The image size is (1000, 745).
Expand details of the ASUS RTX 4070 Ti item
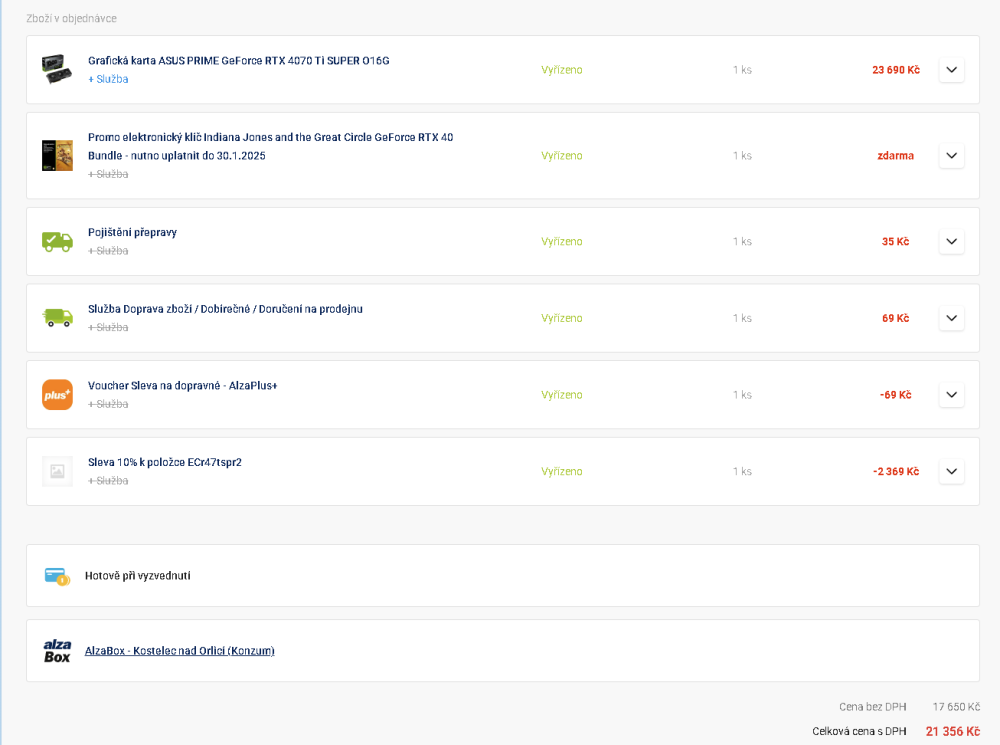(951, 69)
